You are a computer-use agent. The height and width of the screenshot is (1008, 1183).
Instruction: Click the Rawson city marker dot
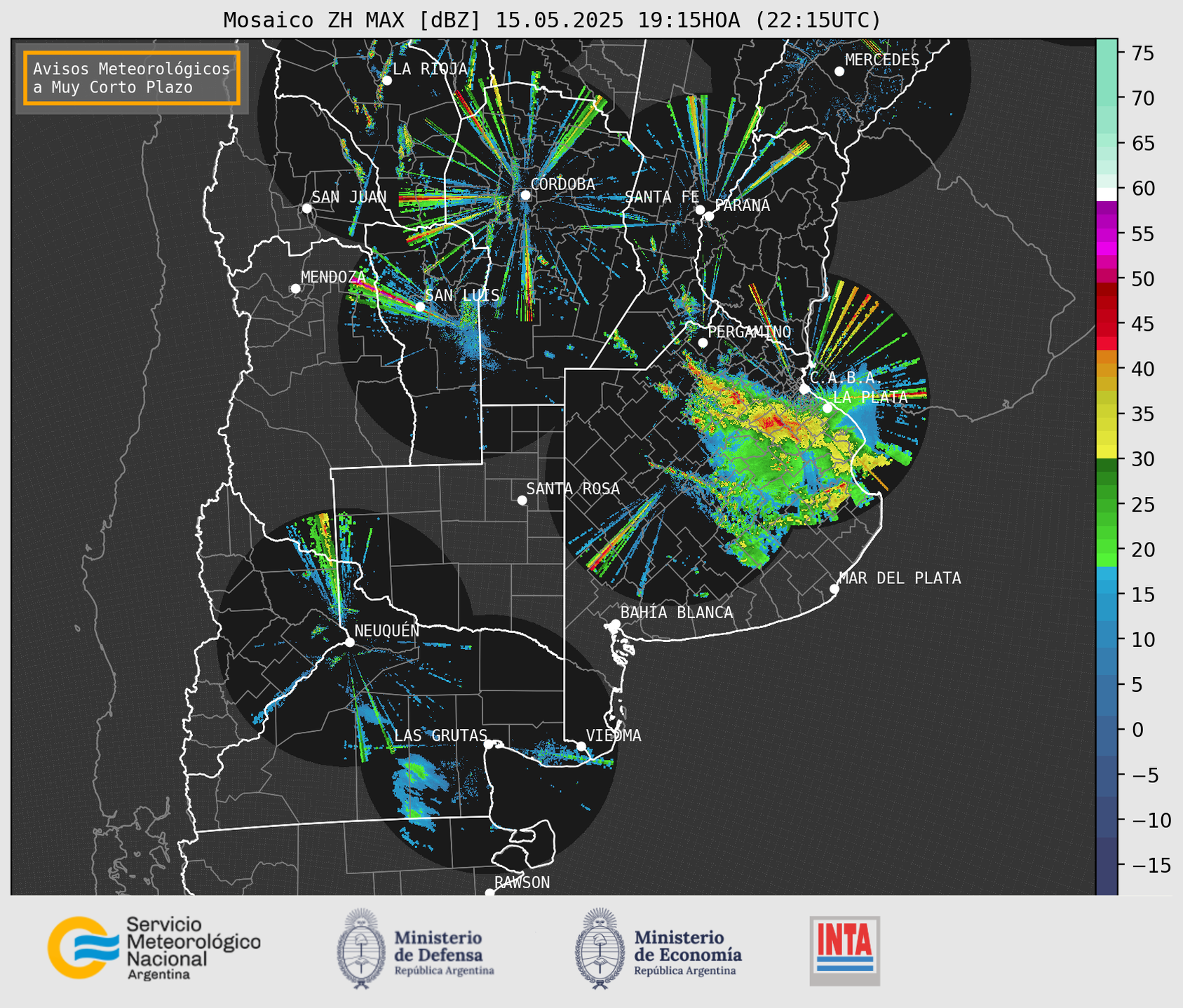(489, 892)
